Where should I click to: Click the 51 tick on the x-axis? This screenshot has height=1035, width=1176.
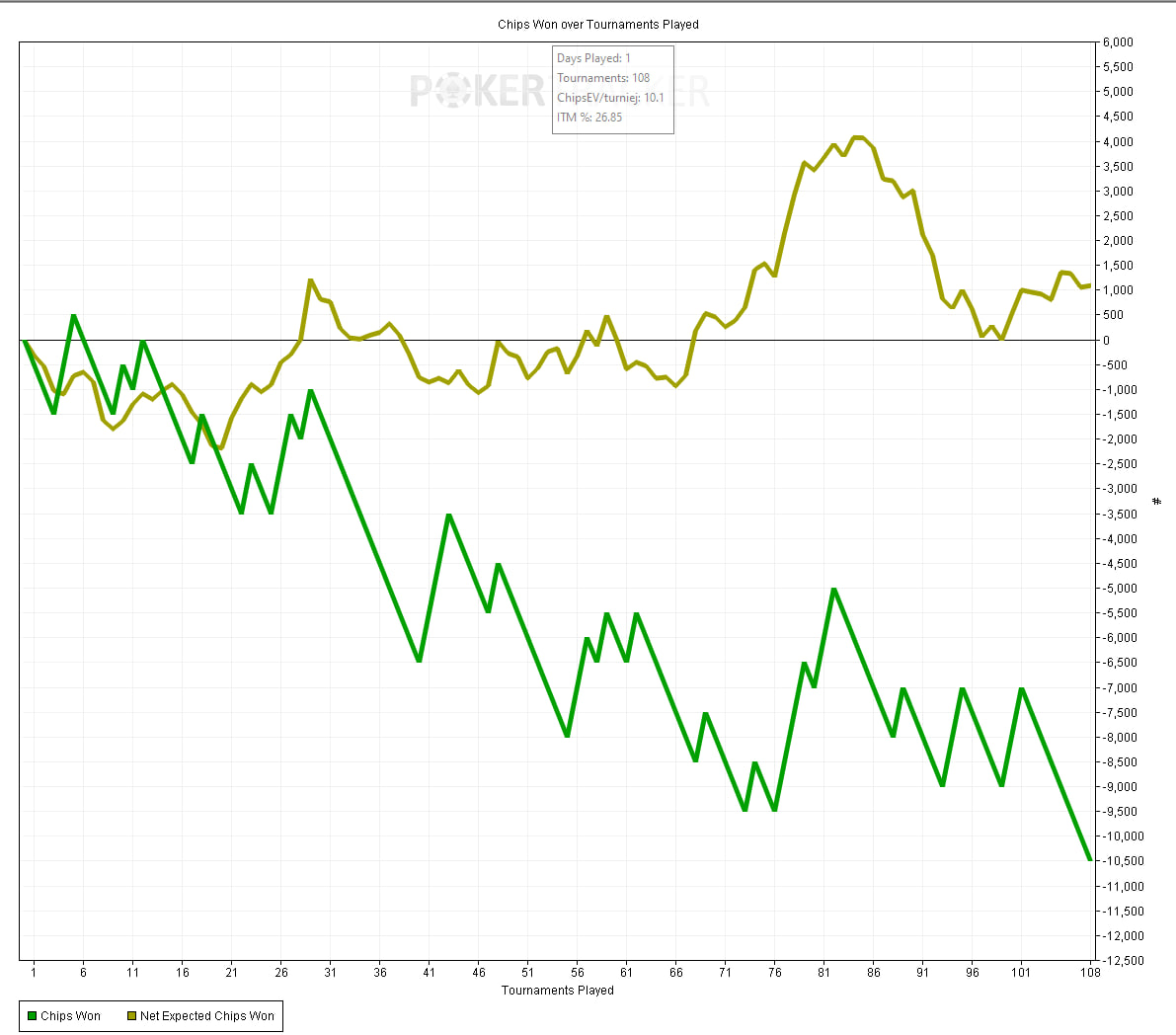pyautogui.click(x=528, y=973)
